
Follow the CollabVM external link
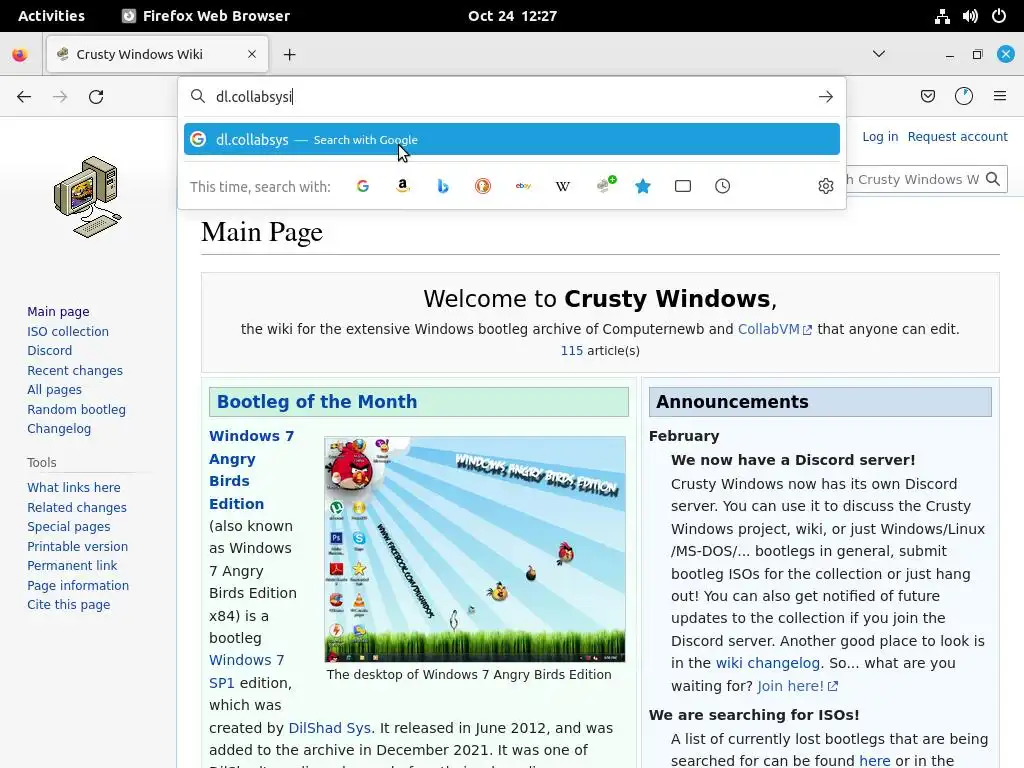coord(775,329)
